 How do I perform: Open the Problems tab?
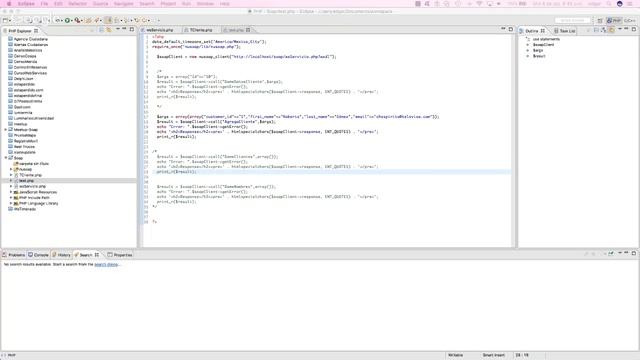[14, 255]
